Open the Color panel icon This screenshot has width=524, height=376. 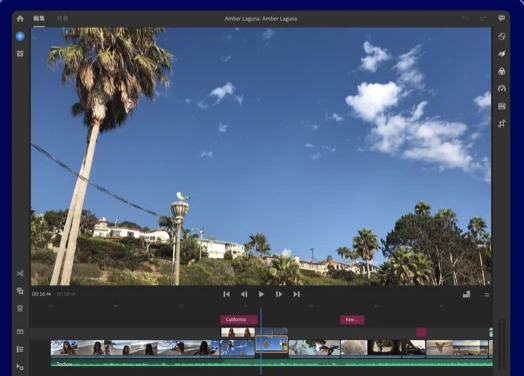pos(502,71)
